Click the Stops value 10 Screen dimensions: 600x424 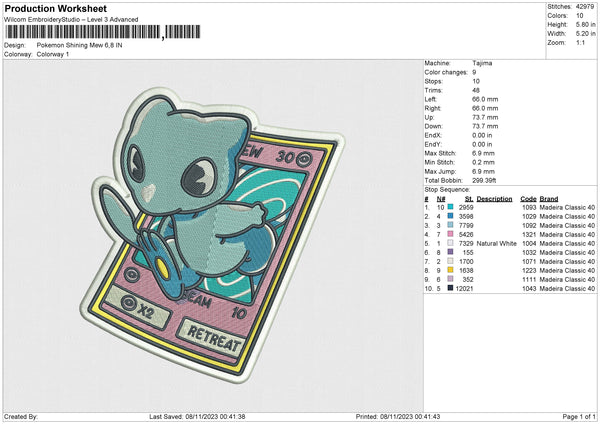point(476,81)
